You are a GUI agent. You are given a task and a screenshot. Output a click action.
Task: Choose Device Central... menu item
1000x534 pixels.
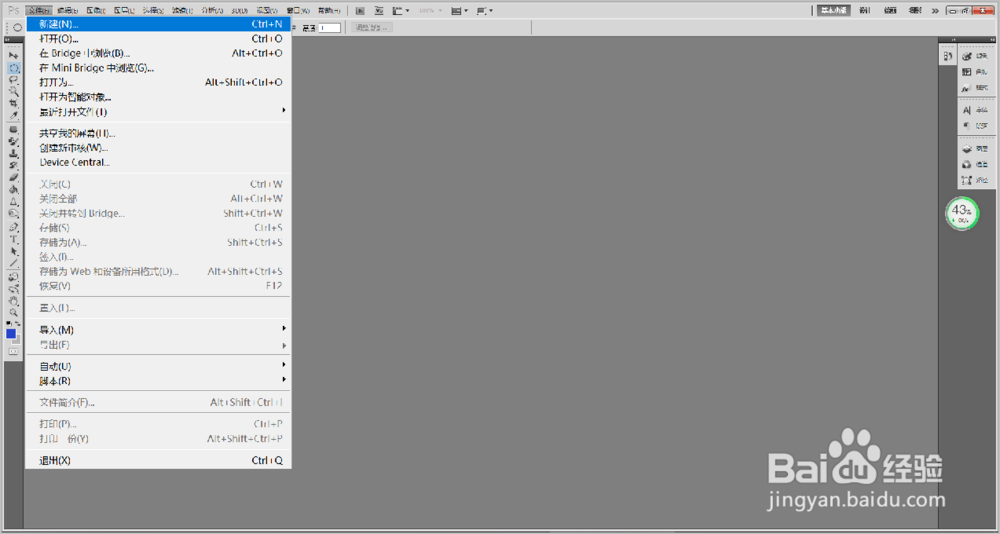click(158, 162)
